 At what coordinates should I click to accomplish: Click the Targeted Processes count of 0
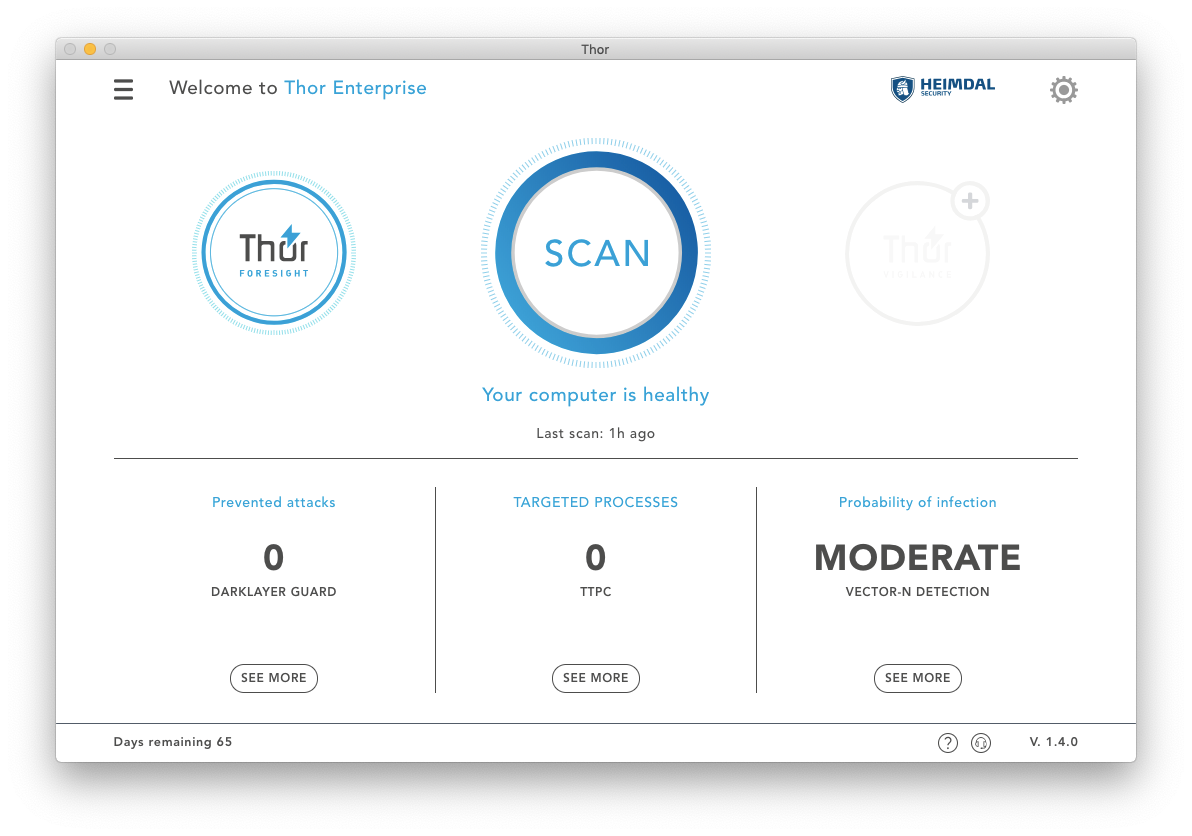point(596,558)
